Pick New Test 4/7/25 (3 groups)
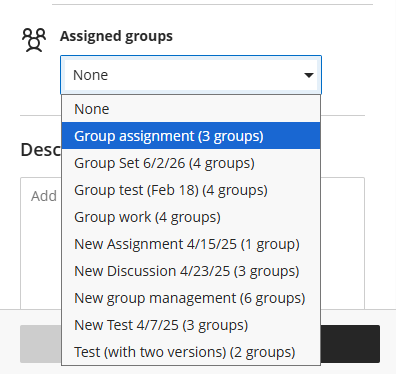The image size is (396, 374). [x=191, y=325]
